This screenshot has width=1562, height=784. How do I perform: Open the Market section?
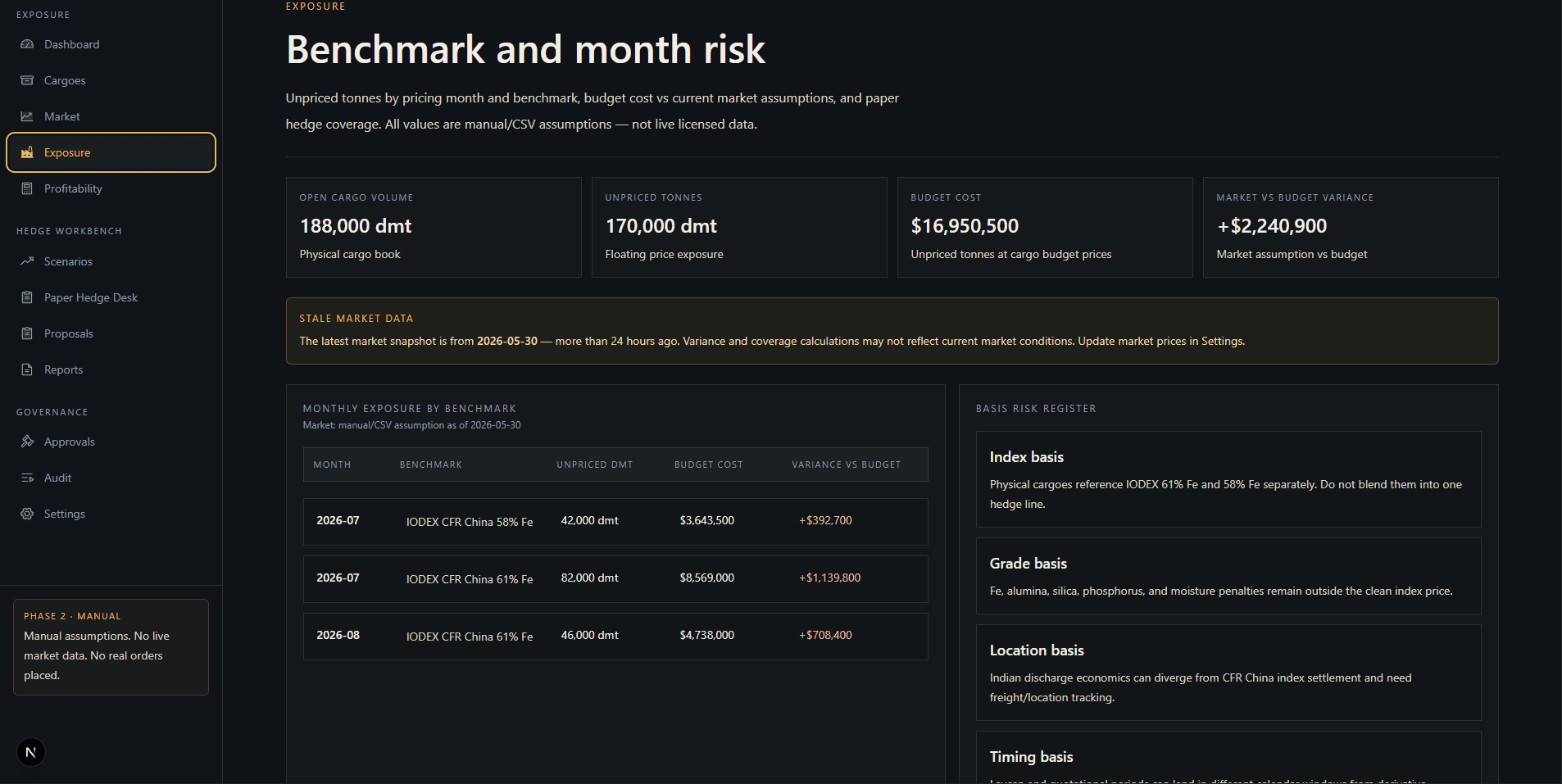[111, 116]
